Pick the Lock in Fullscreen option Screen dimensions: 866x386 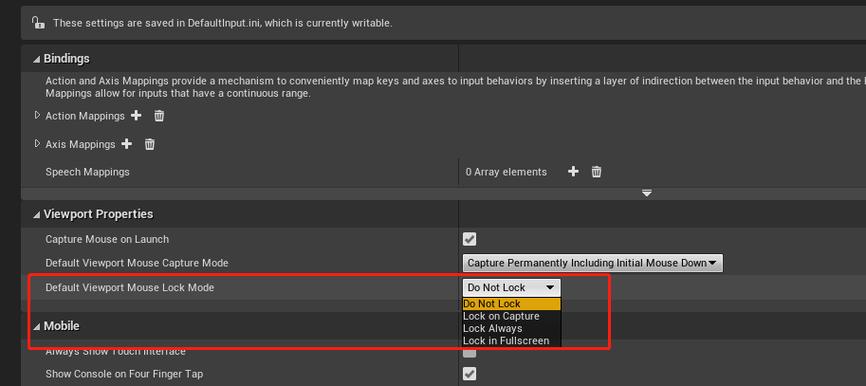511,341
